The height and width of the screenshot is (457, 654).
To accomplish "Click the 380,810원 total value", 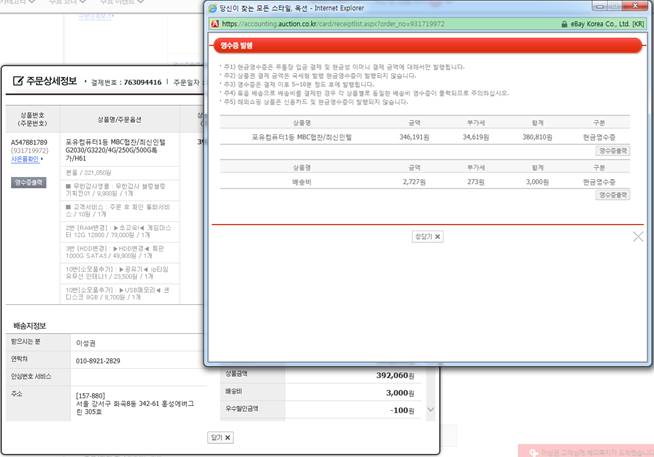I will point(537,137).
